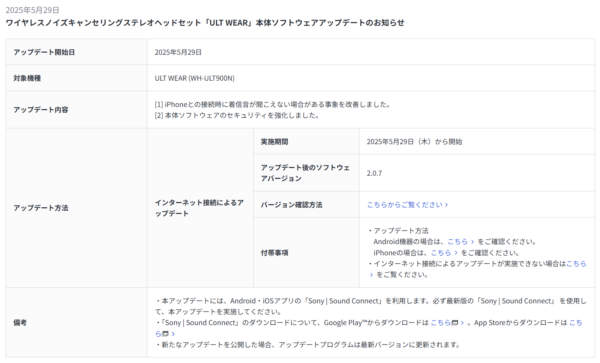Click the '付帯事項' header cell
600x363 pixels.
[306, 252]
